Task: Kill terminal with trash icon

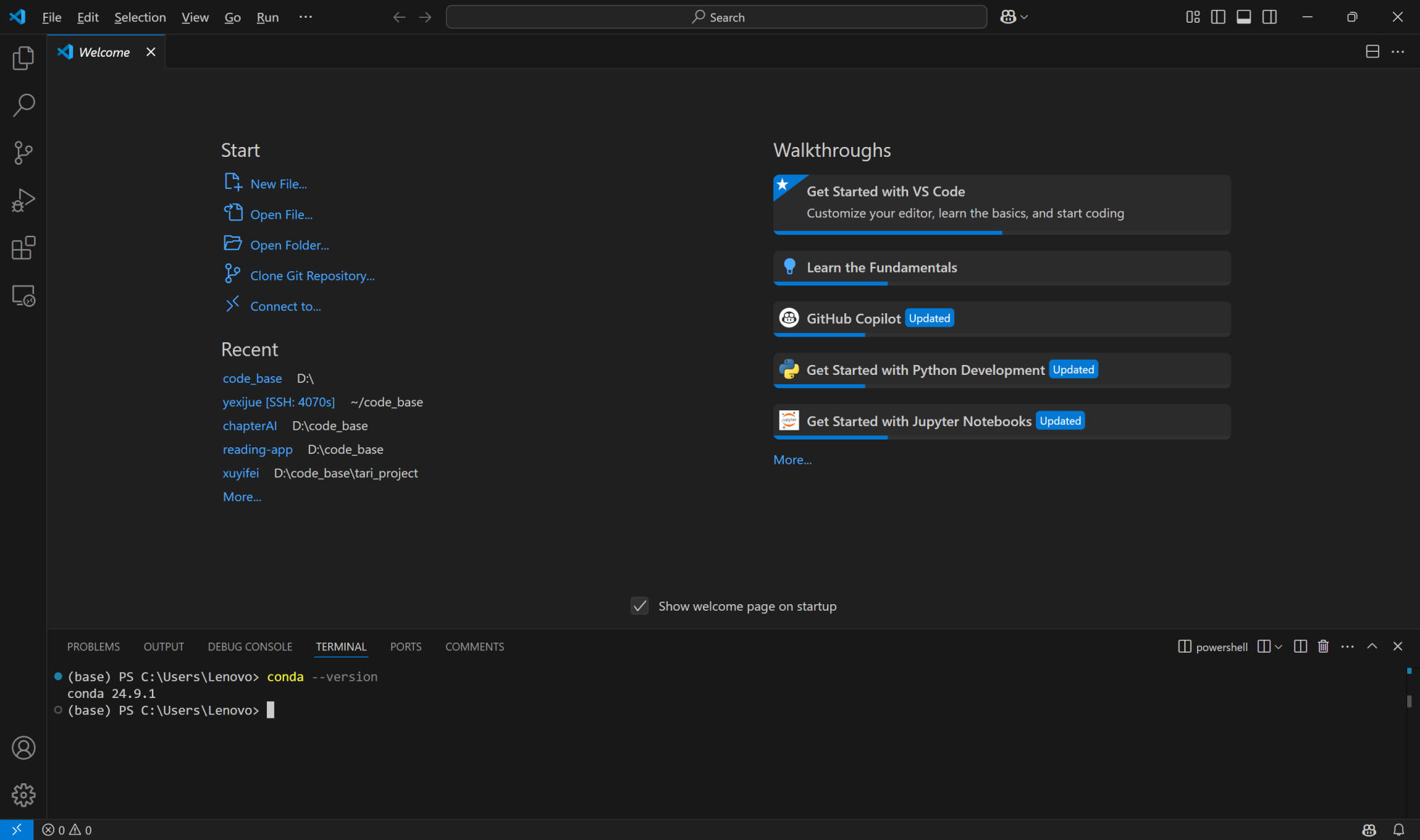Action: coord(1323,646)
